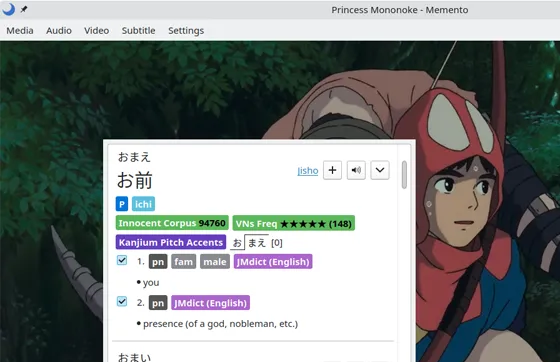Open the Video menu
Screen dimensions: 560x362
pyautogui.click(x=96, y=31)
